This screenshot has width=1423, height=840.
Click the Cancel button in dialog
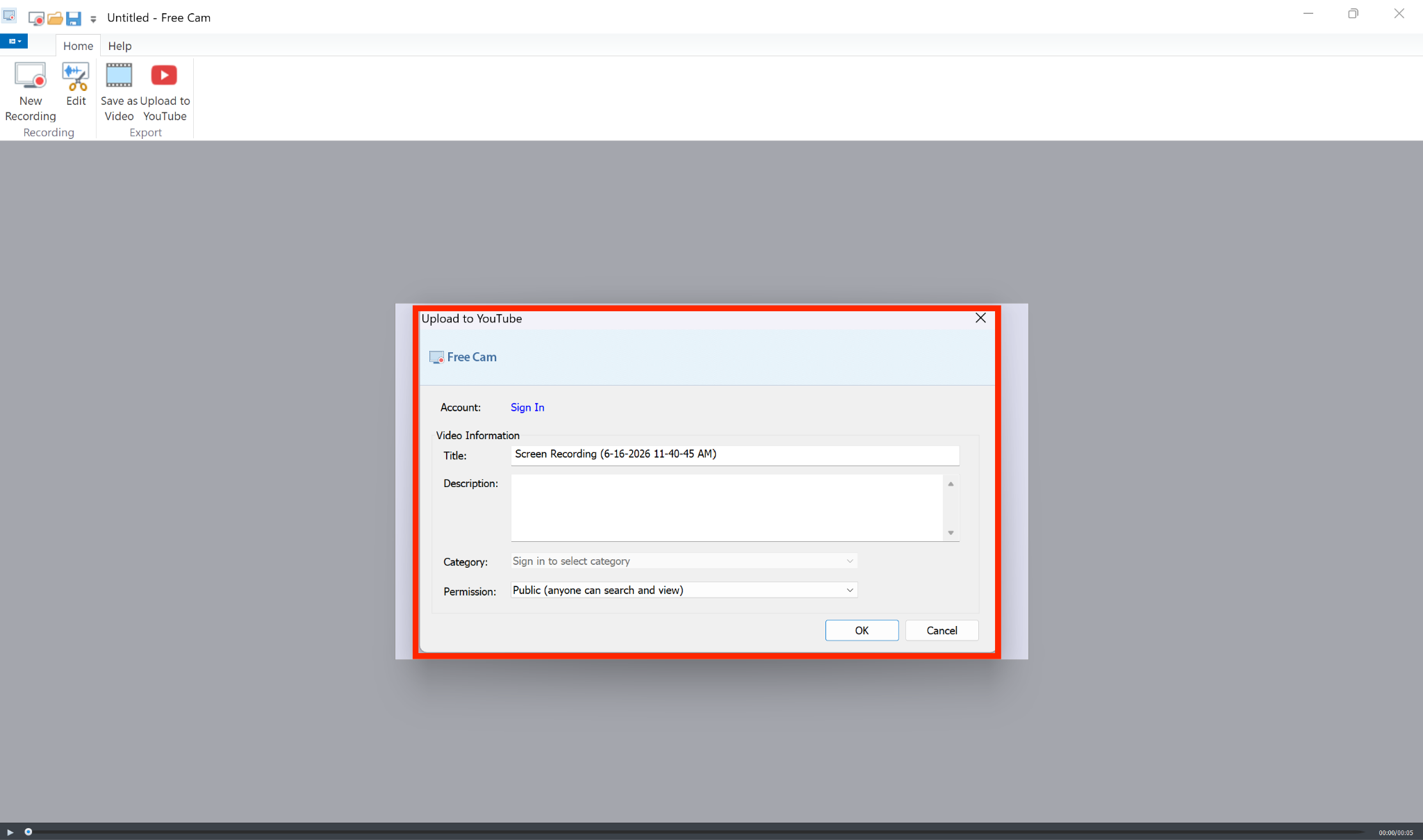941,630
